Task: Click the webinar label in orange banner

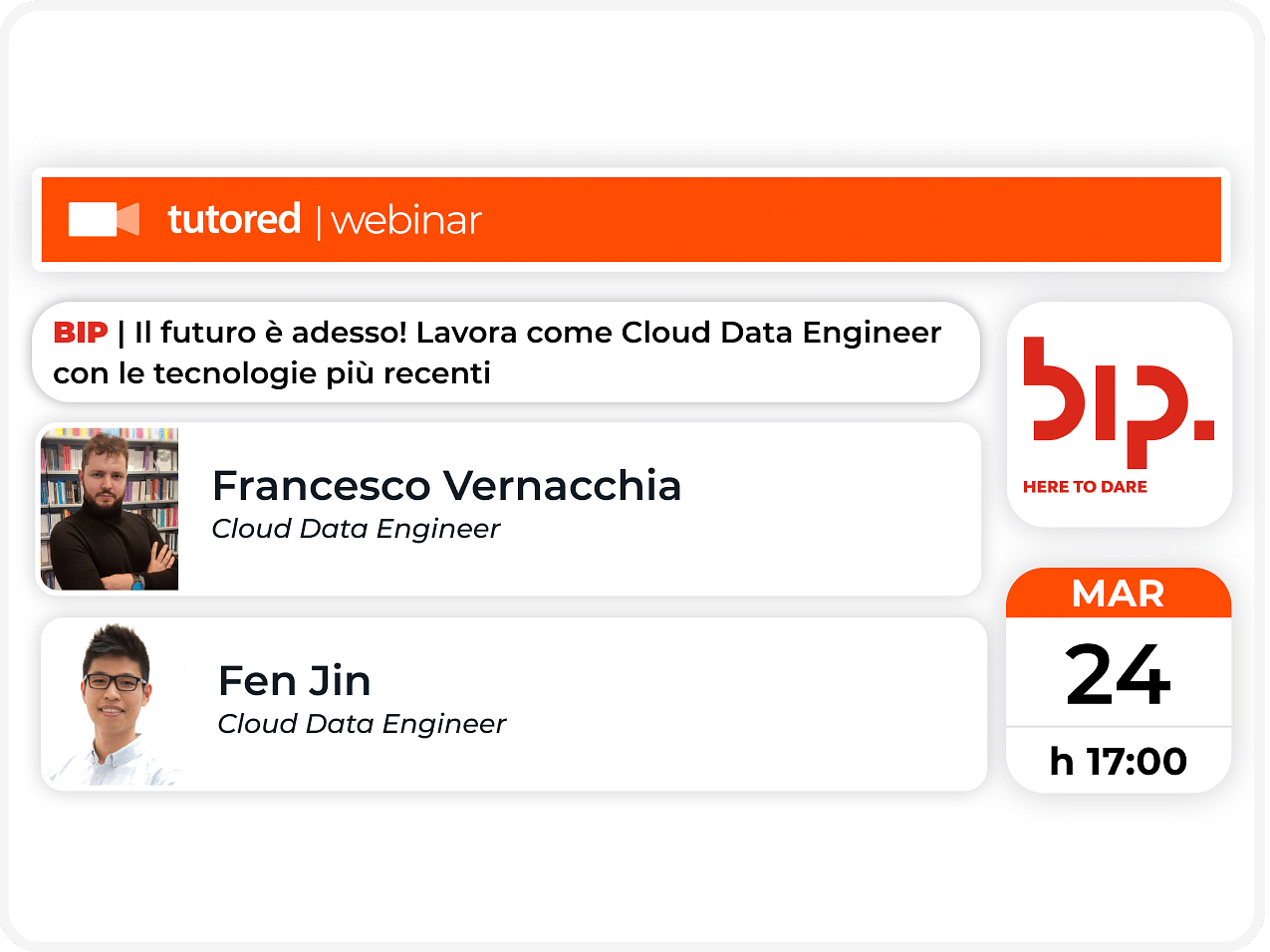Action: pos(406,221)
